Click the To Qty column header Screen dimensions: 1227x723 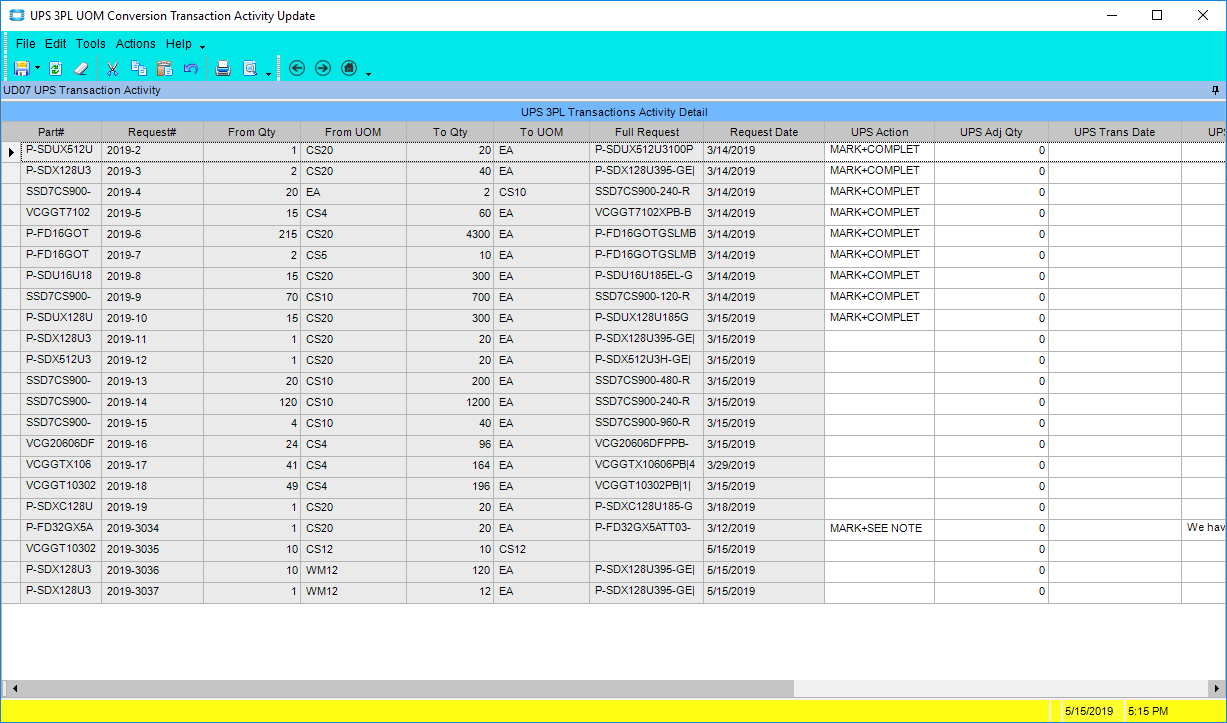tap(450, 132)
